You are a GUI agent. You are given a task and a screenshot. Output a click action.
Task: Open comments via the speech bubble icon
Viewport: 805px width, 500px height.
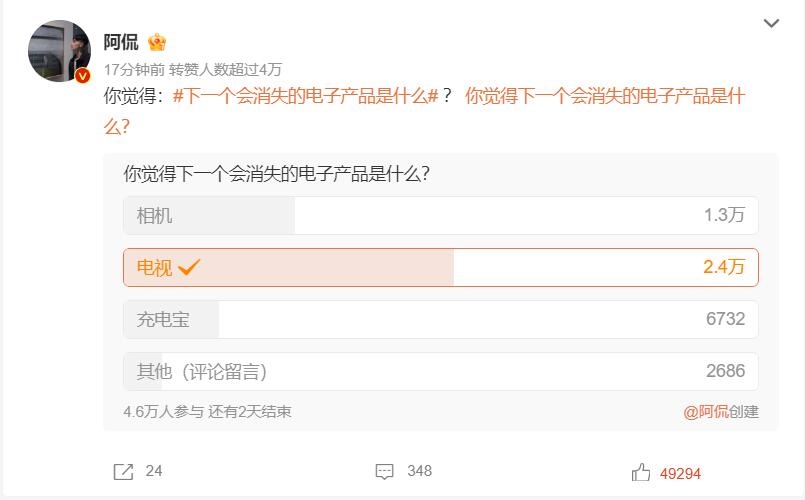point(385,471)
